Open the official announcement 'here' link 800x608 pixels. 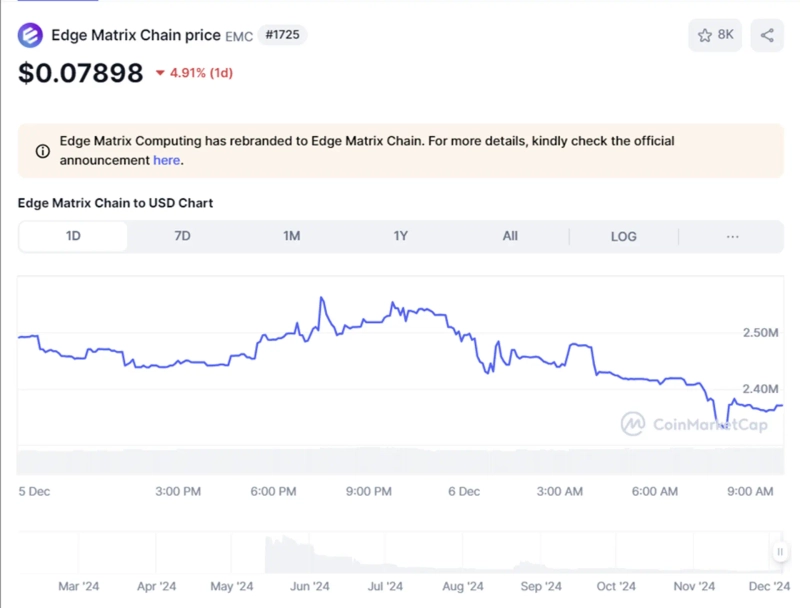tap(166, 160)
